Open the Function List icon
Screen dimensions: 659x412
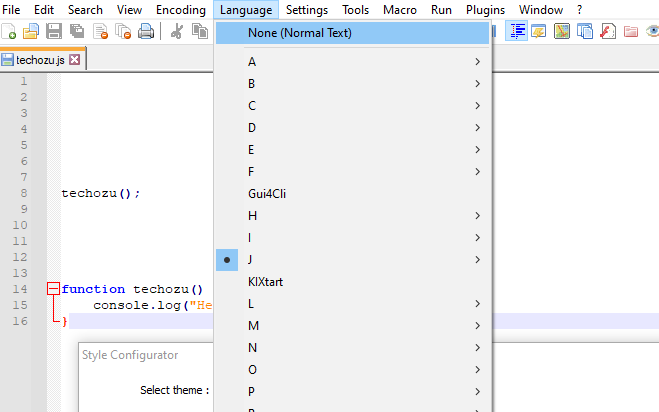608,32
